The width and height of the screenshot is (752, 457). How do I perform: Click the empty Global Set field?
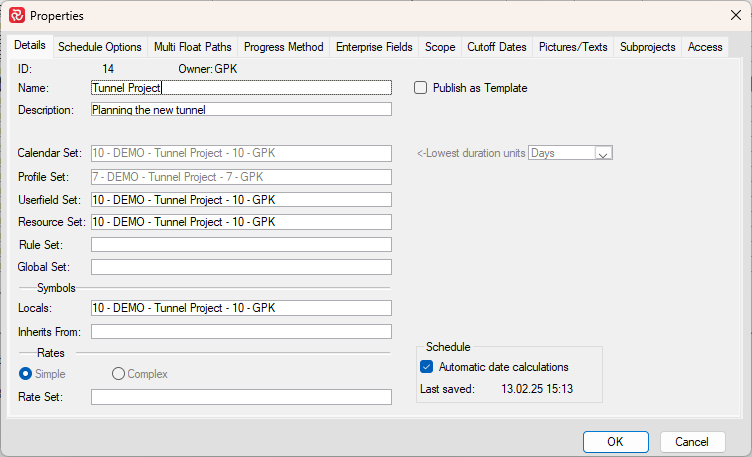241,267
